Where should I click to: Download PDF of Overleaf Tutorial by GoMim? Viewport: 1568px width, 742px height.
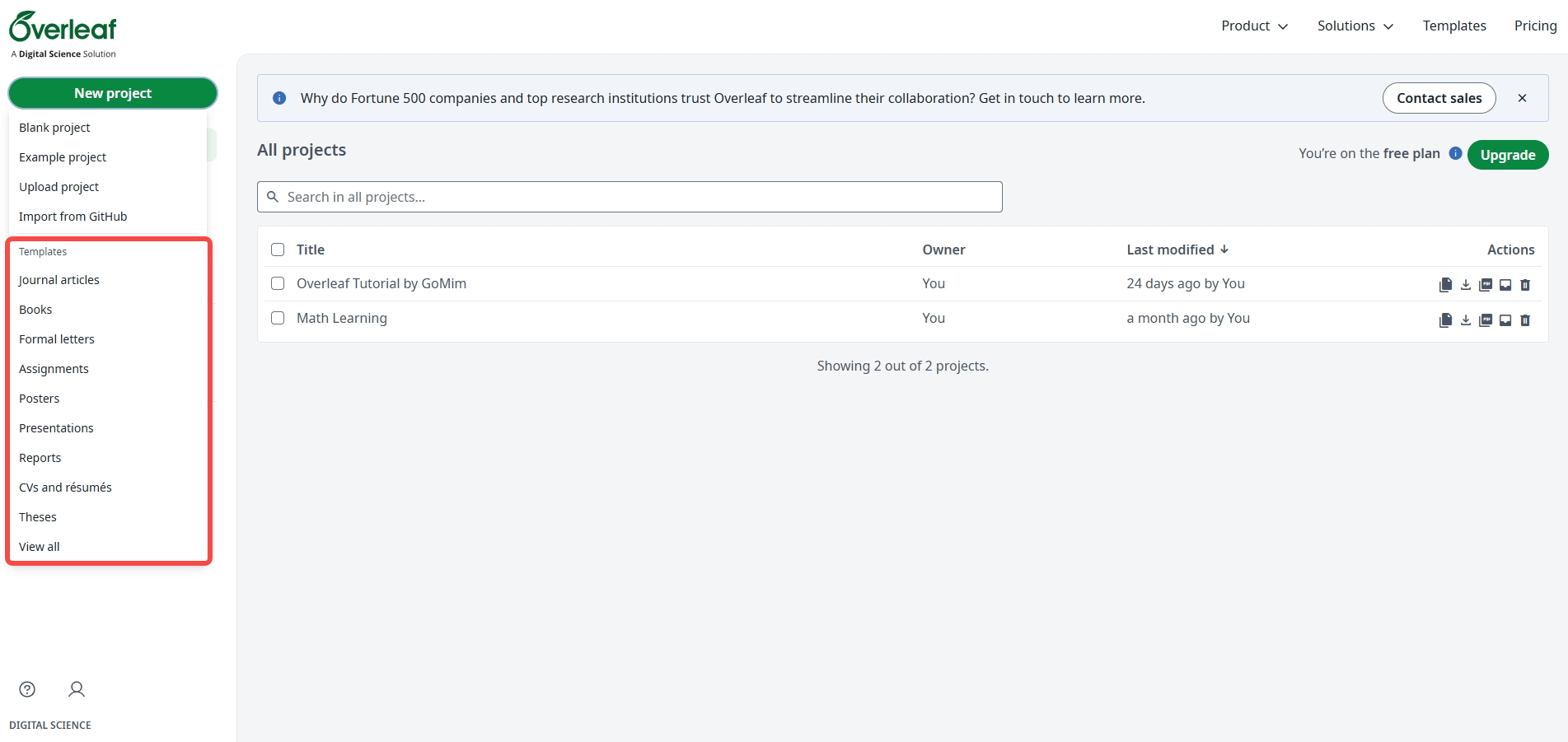tap(1486, 284)
